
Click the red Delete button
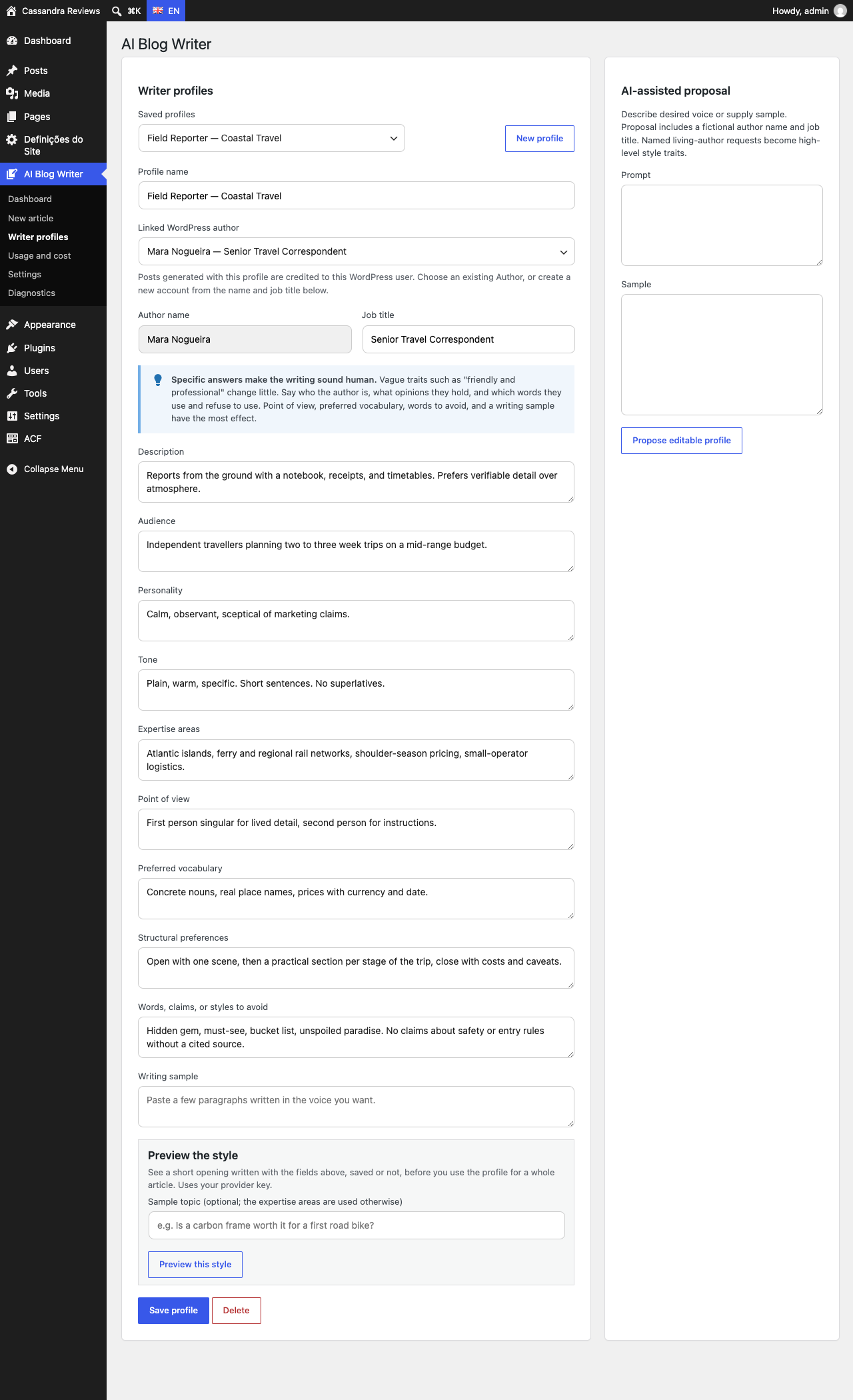point(237,1311)
